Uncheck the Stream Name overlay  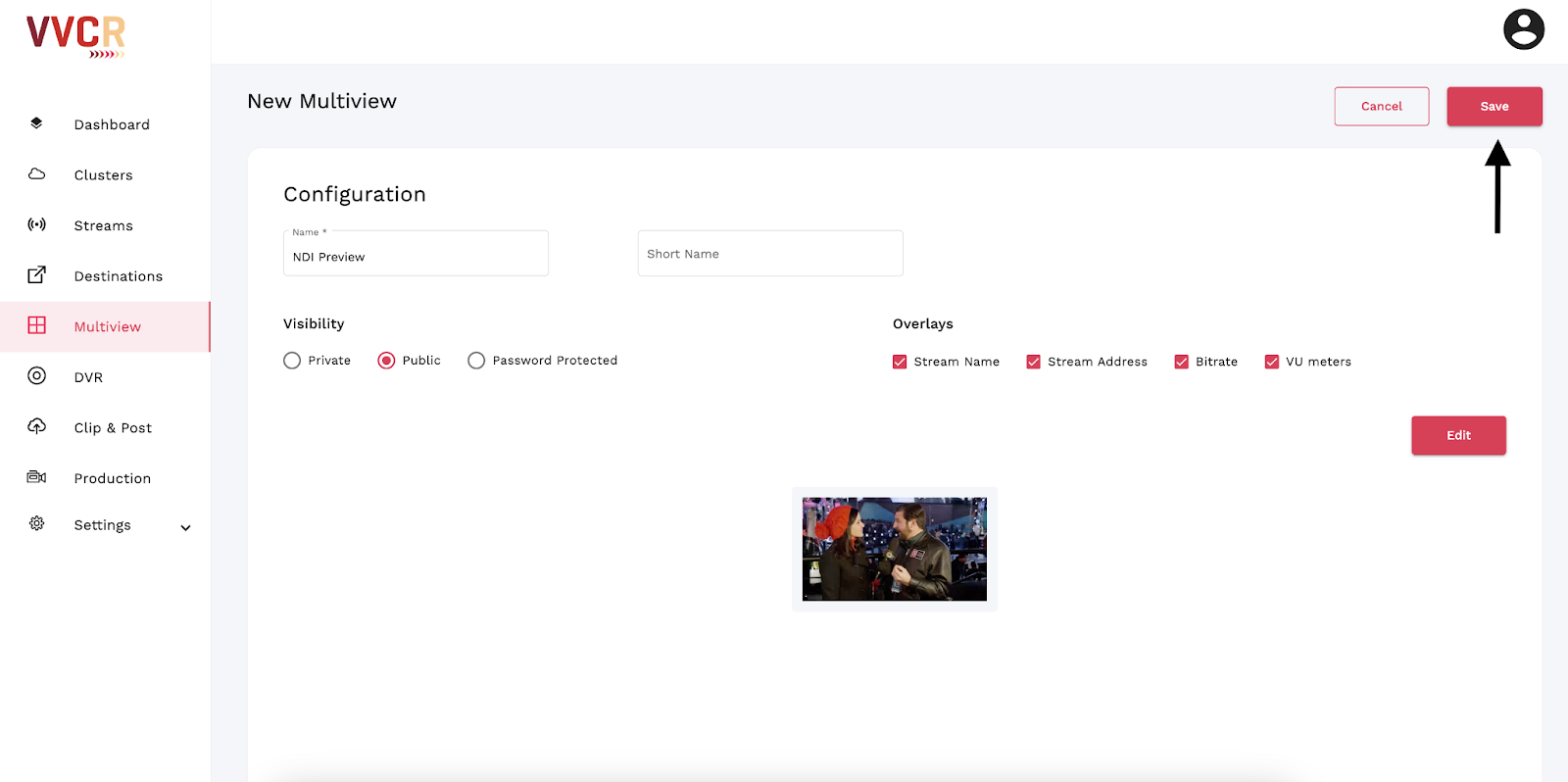900,362
